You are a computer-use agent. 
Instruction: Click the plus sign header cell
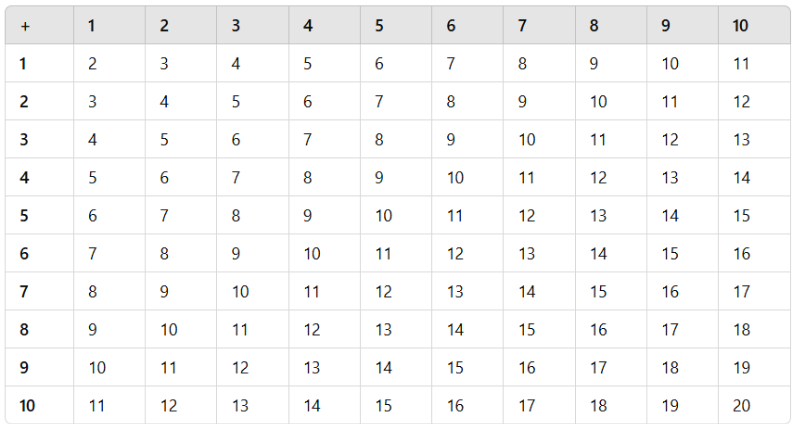point(25,26)
